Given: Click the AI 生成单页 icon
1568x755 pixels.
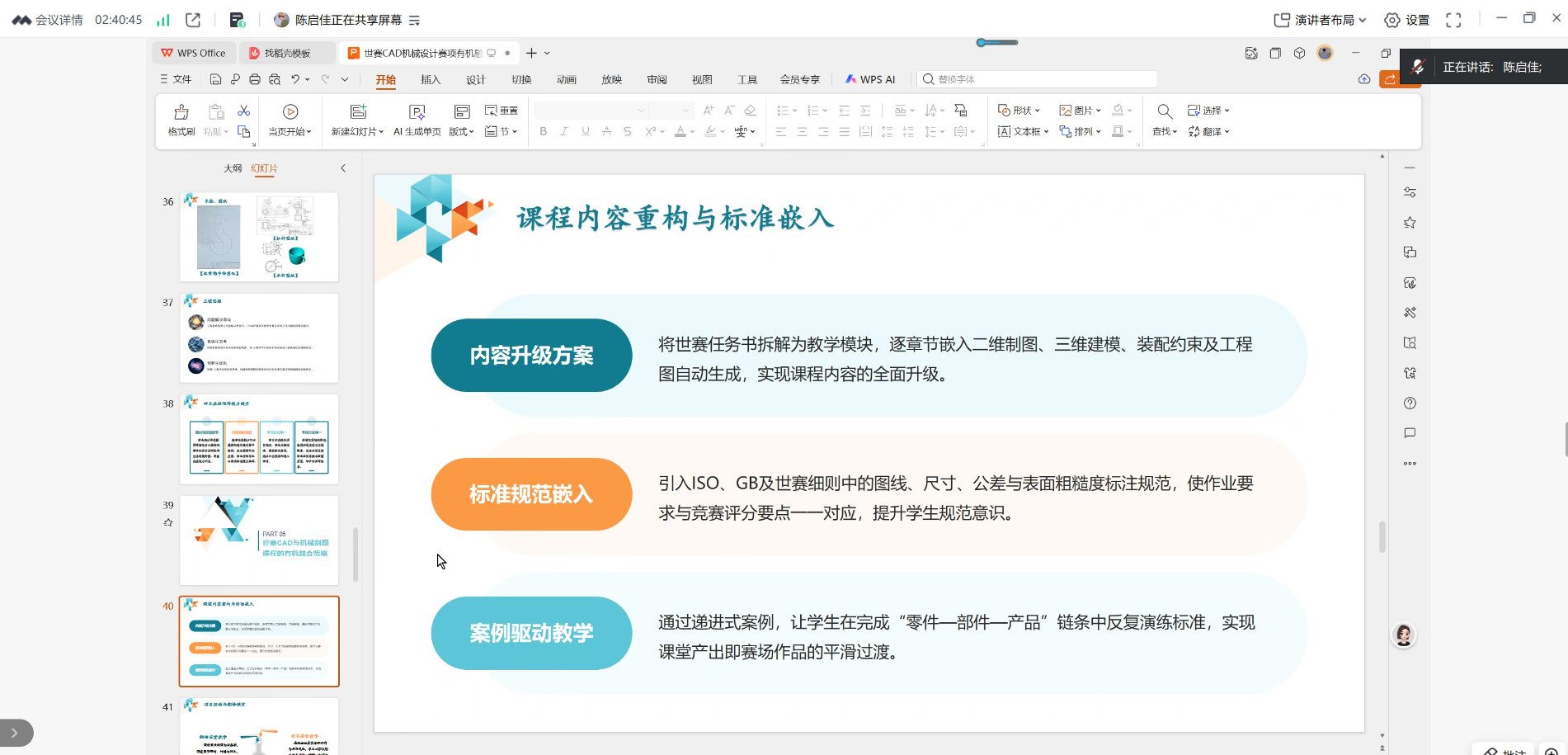Looking at the screenshot, I should tap(417, 113).
